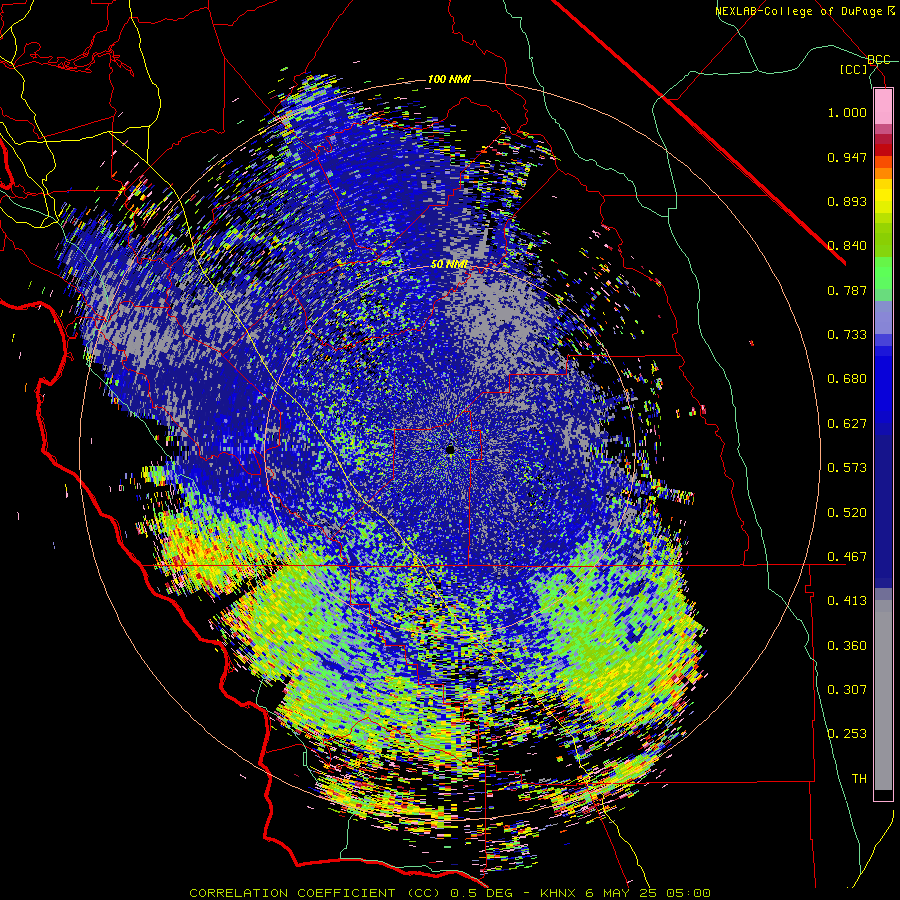Click the BCC label above the color scale
The width and height of the screenshot is (900, 900).
coord(879,60)
